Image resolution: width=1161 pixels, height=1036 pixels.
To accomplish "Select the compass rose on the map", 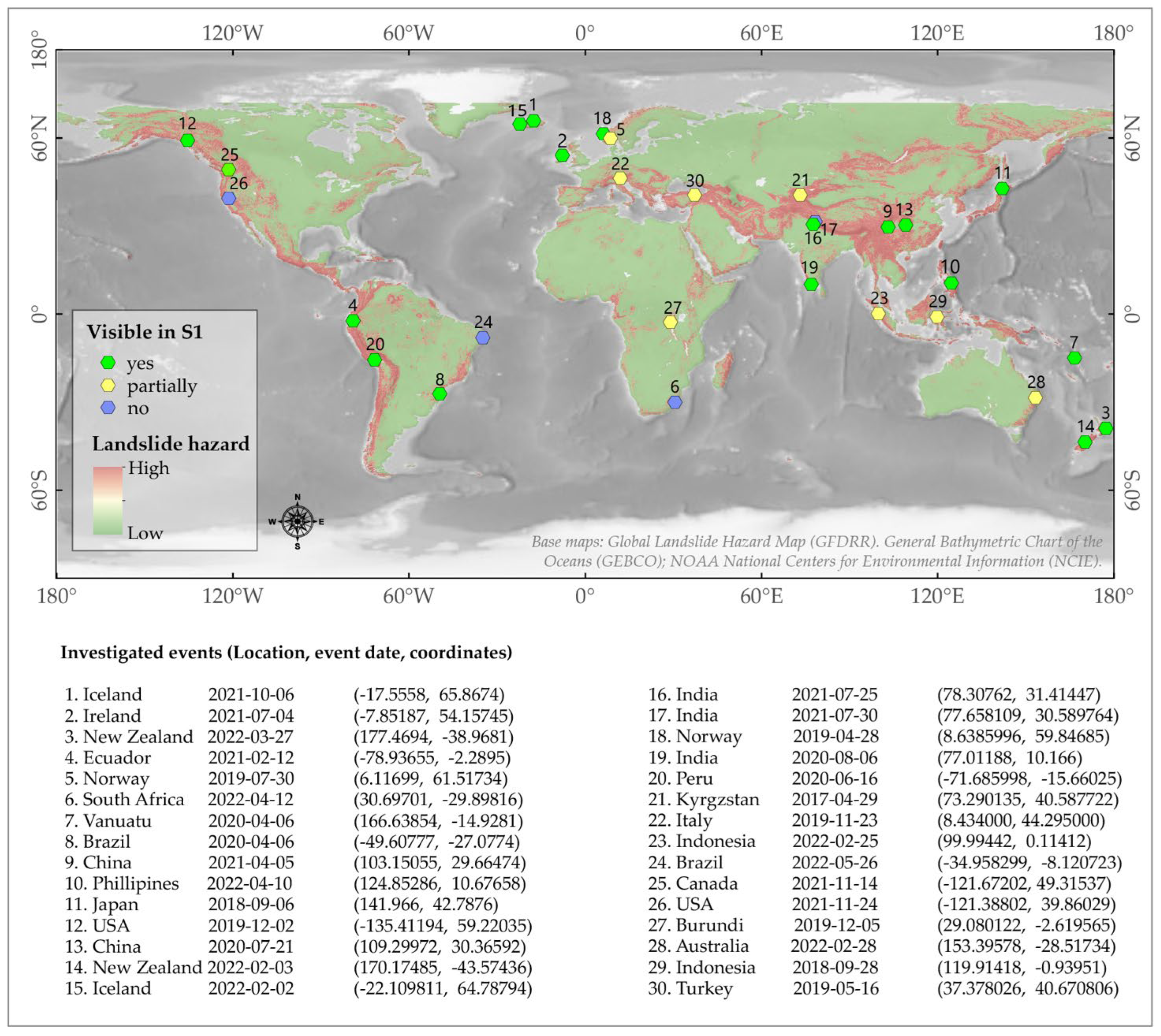I will [x=297, y=521].
